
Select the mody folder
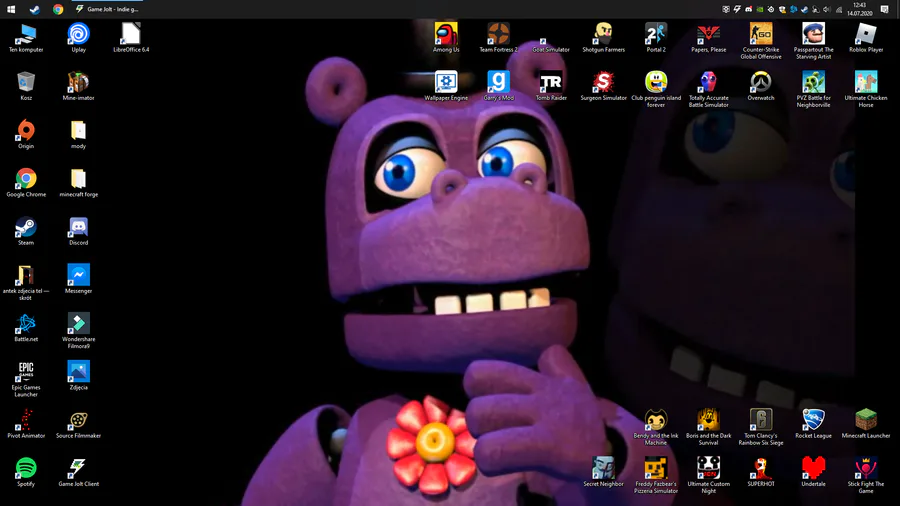coord(79,134)
